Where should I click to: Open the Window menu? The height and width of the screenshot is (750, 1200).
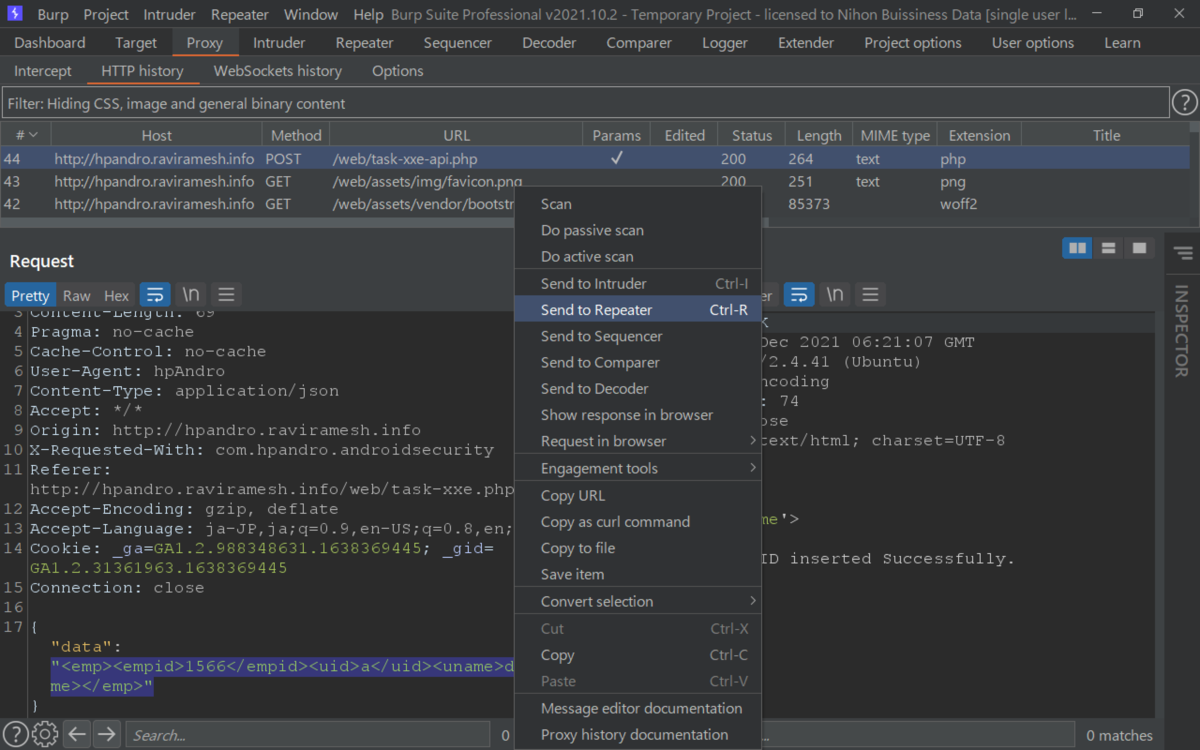click(311, 15)
